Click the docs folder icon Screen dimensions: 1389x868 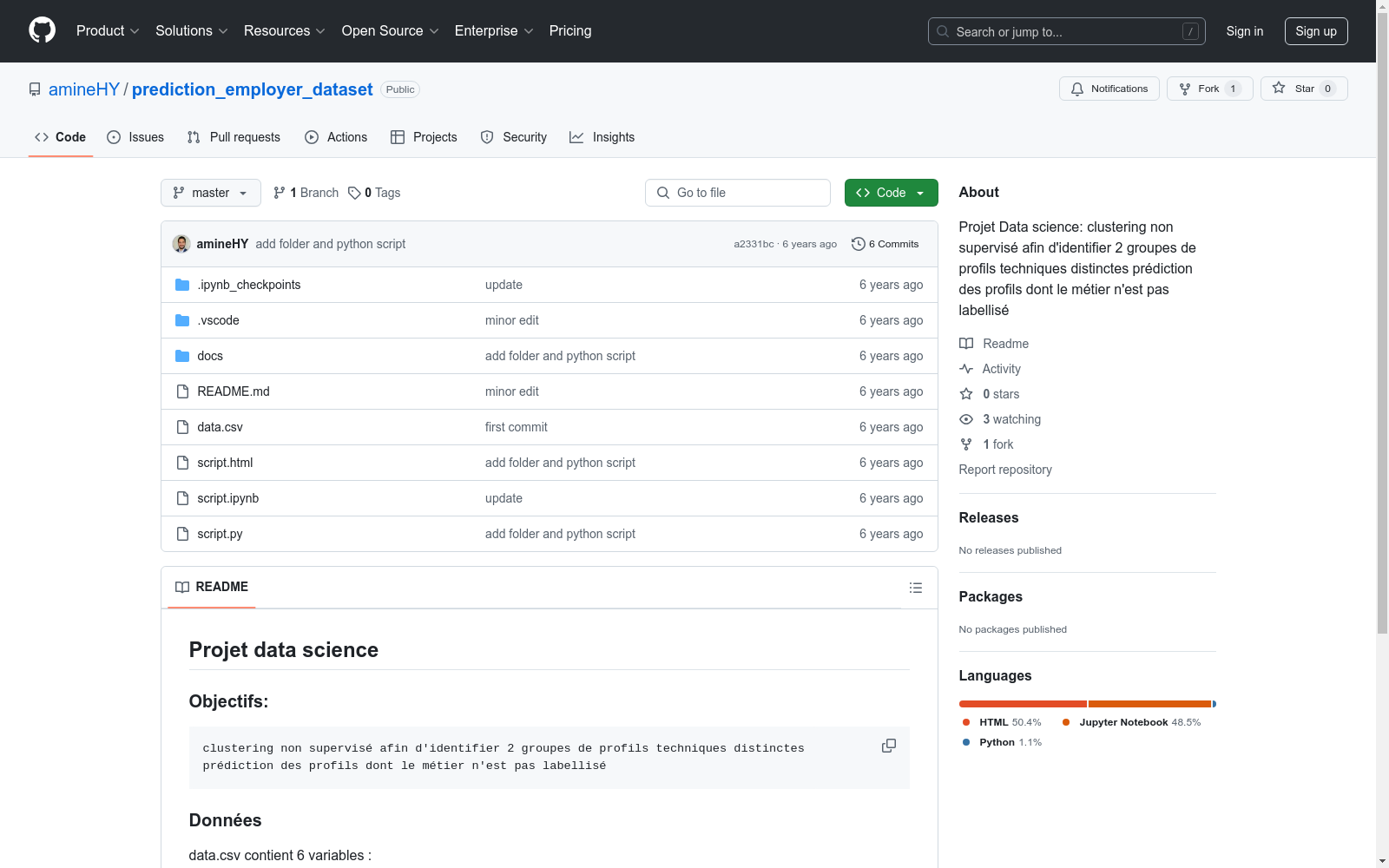pos(182,356)
